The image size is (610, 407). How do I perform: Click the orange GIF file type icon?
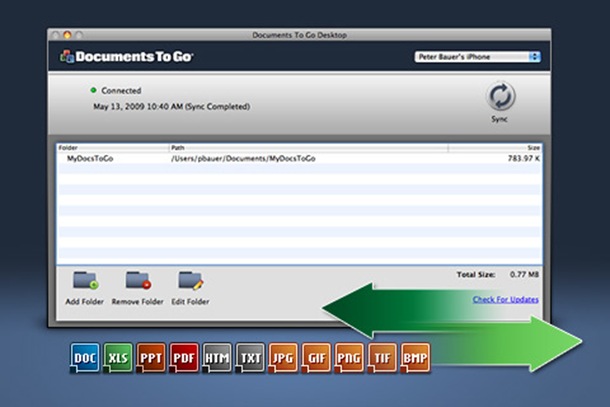[316, 358]
